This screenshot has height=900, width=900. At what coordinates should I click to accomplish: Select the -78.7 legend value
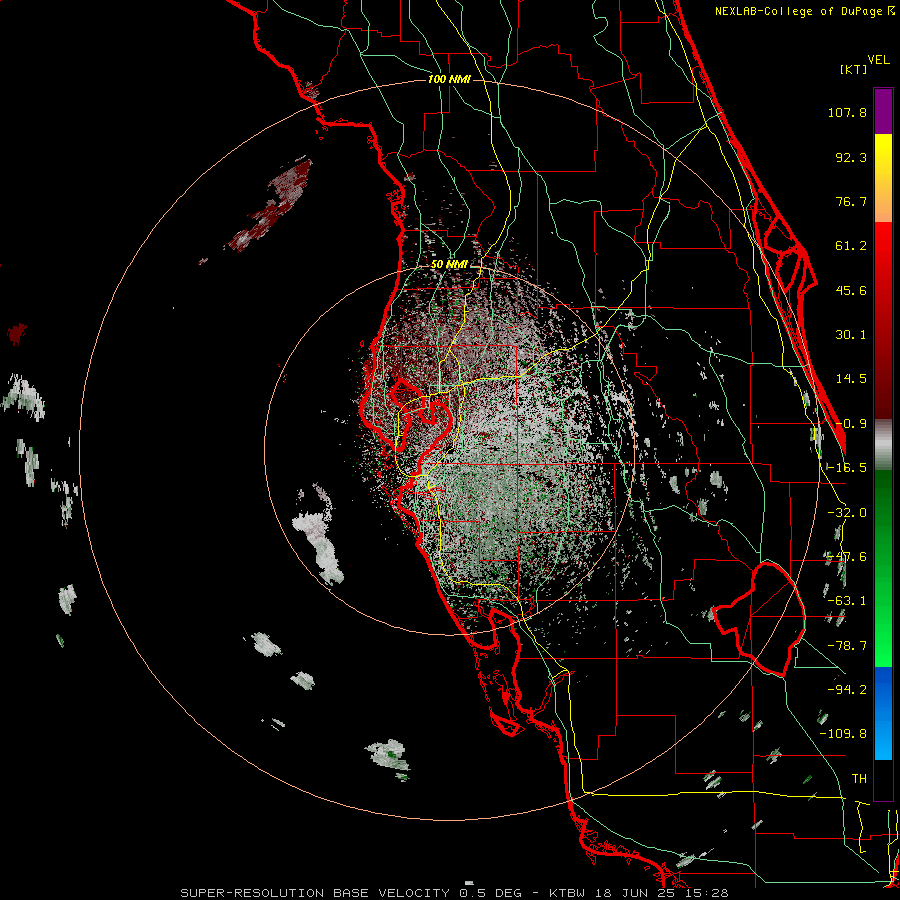click(847, 646)
